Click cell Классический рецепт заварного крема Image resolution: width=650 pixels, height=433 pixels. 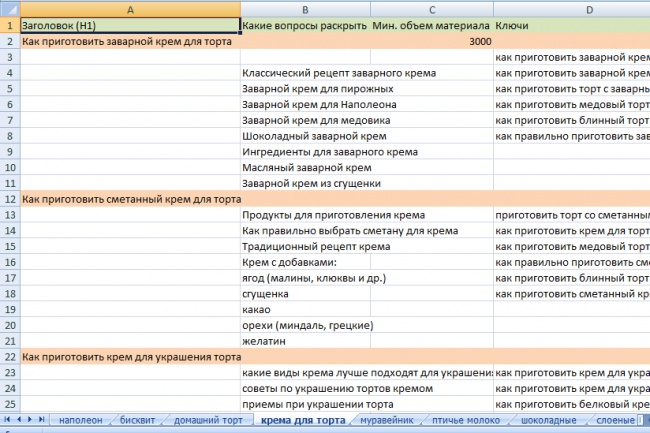click(x=339, y=73)
